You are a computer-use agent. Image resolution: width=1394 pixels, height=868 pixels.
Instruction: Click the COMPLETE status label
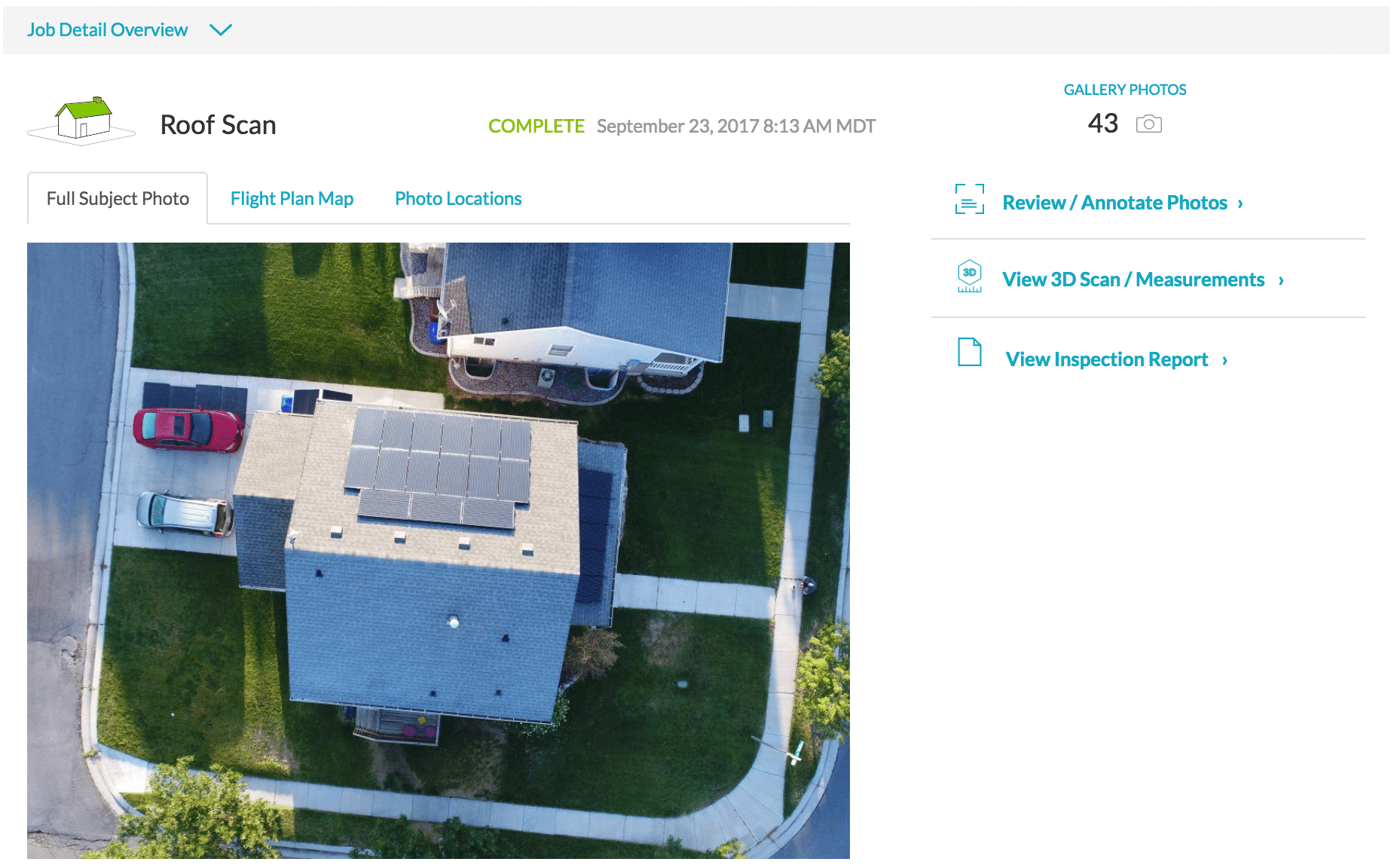click(536, 126)
